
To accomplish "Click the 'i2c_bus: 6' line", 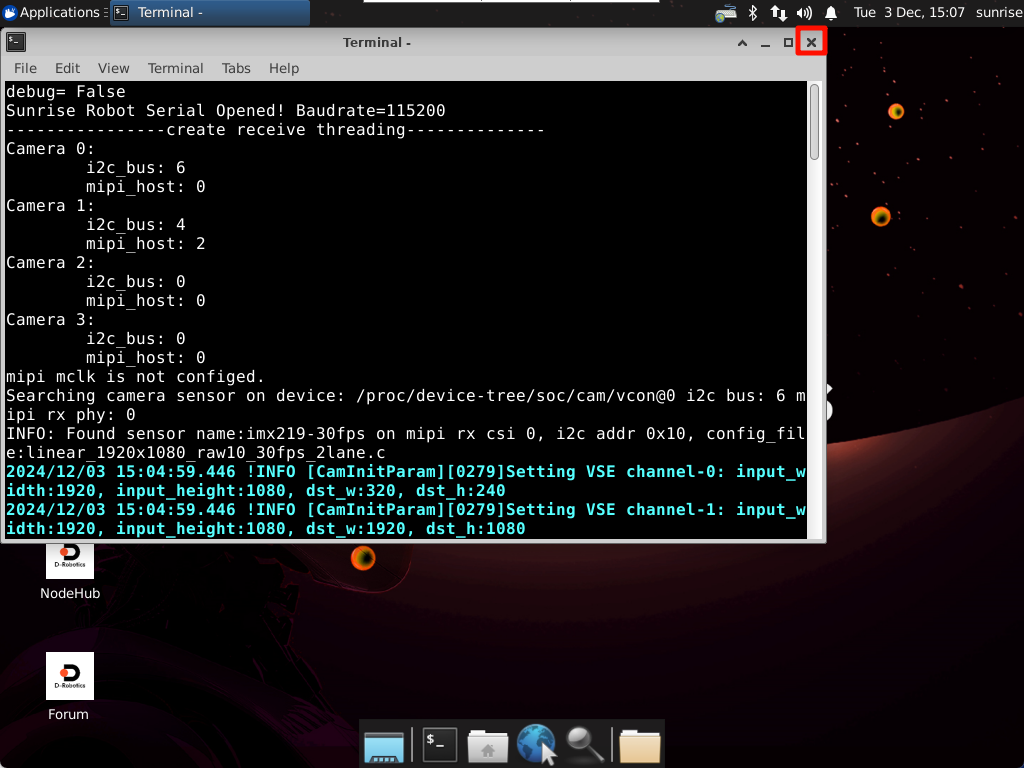I will pos(136,168).
